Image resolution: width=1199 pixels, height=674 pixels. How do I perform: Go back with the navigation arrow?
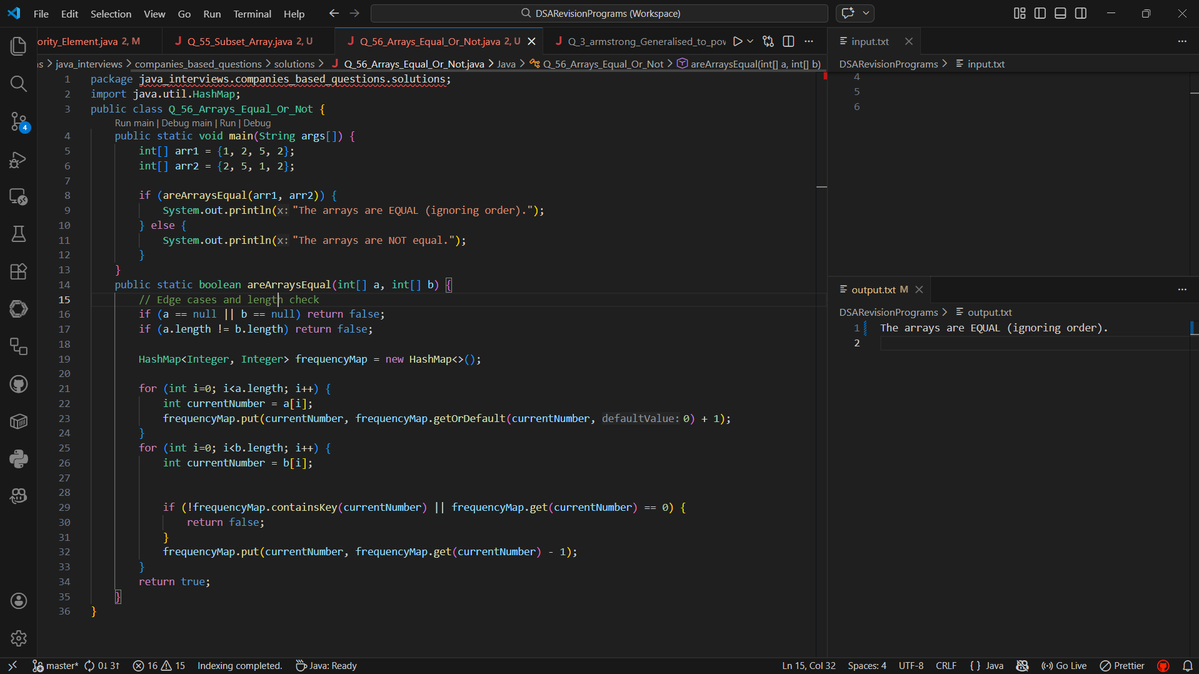[x=333, y=13]
